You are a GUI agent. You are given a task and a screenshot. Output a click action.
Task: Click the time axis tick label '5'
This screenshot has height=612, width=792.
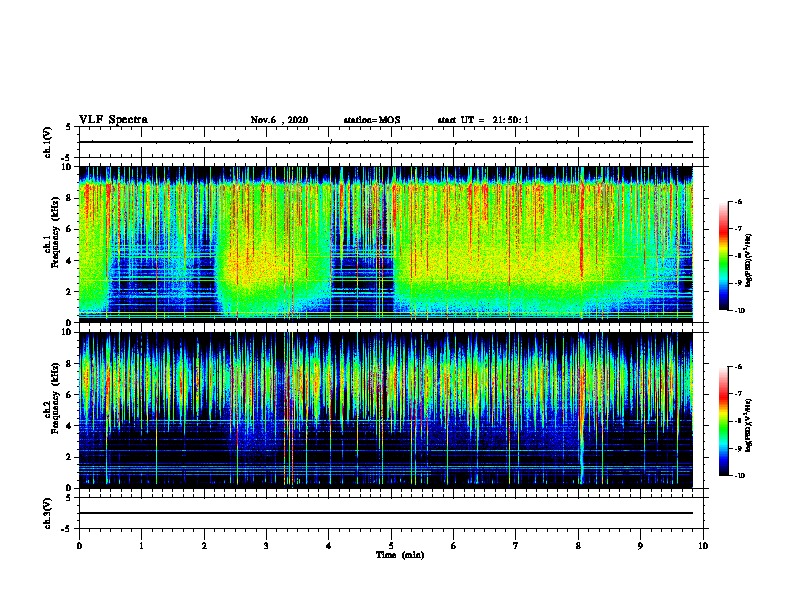pyautogui.click(x=391, y=546)
